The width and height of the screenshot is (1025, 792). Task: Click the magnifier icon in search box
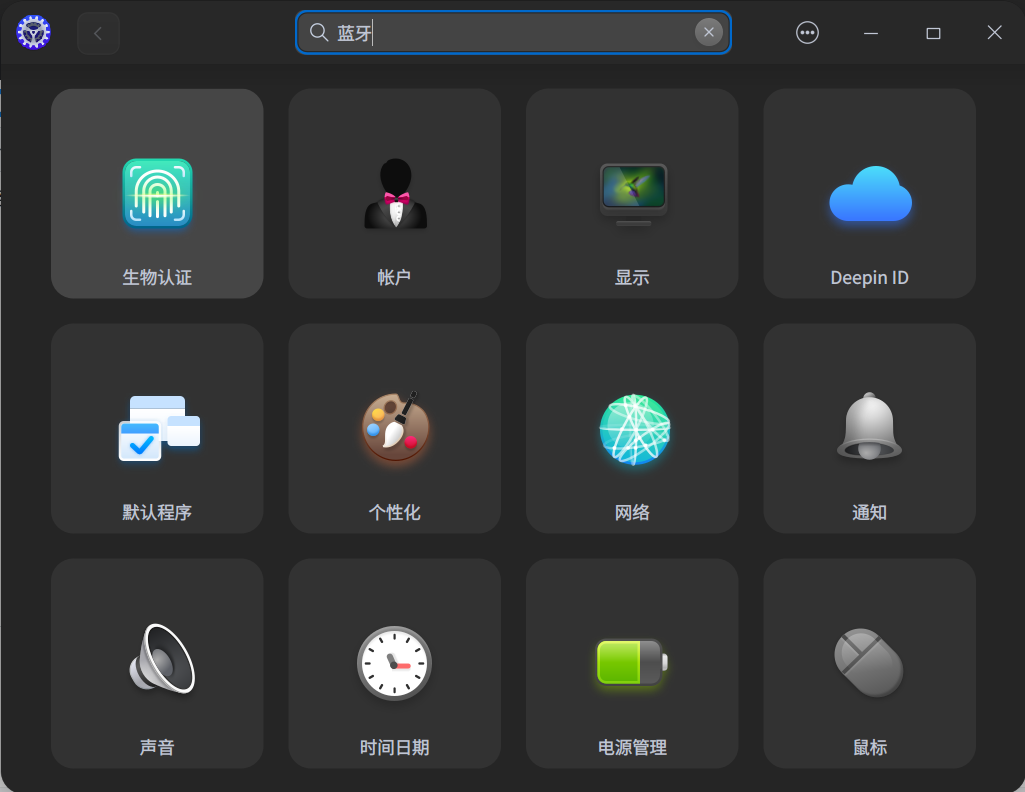pos(318,32)
